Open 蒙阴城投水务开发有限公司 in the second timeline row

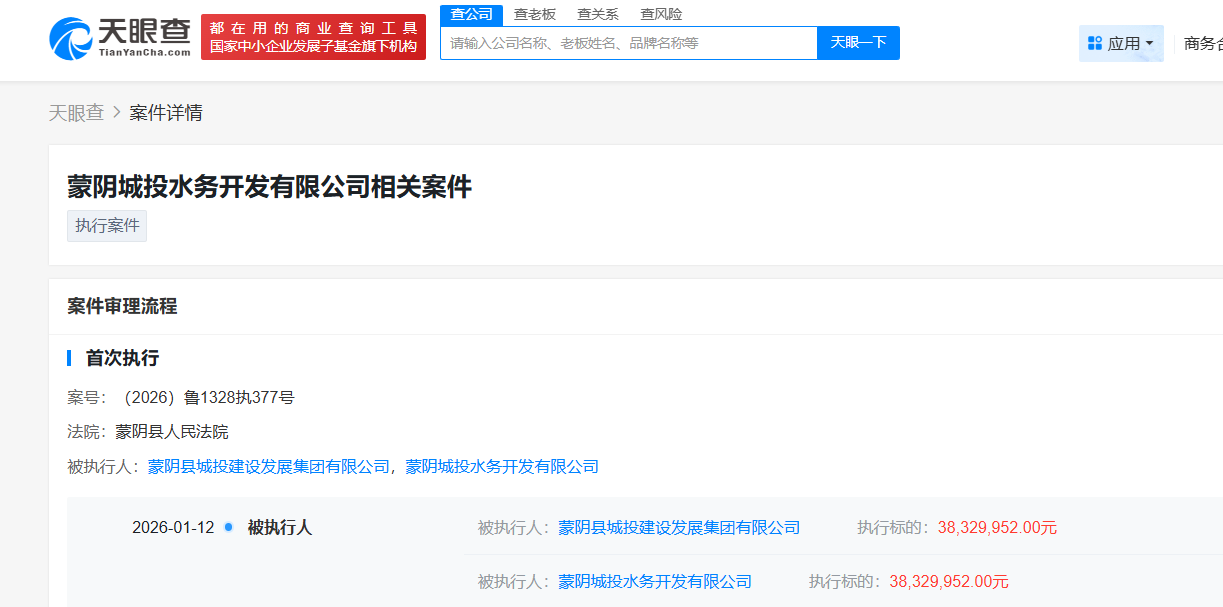[x=655, y=582]
